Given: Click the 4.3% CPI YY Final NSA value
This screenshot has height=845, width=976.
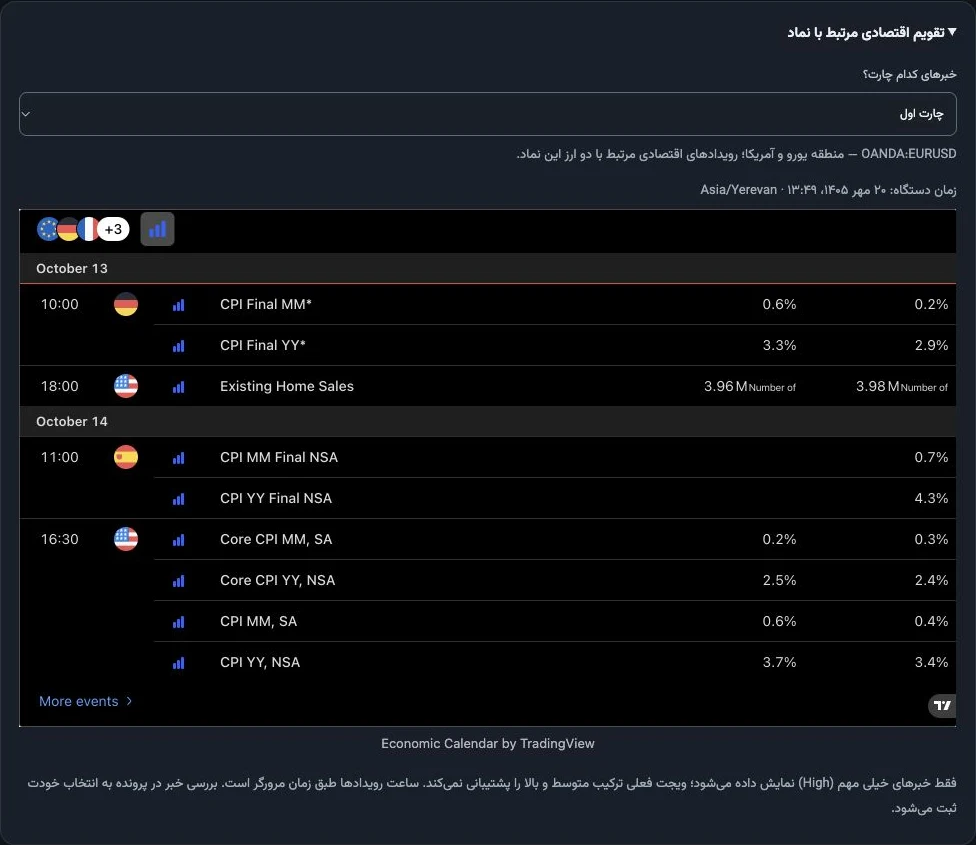Looking at the screenshot, I should click(x=931, y=498).
